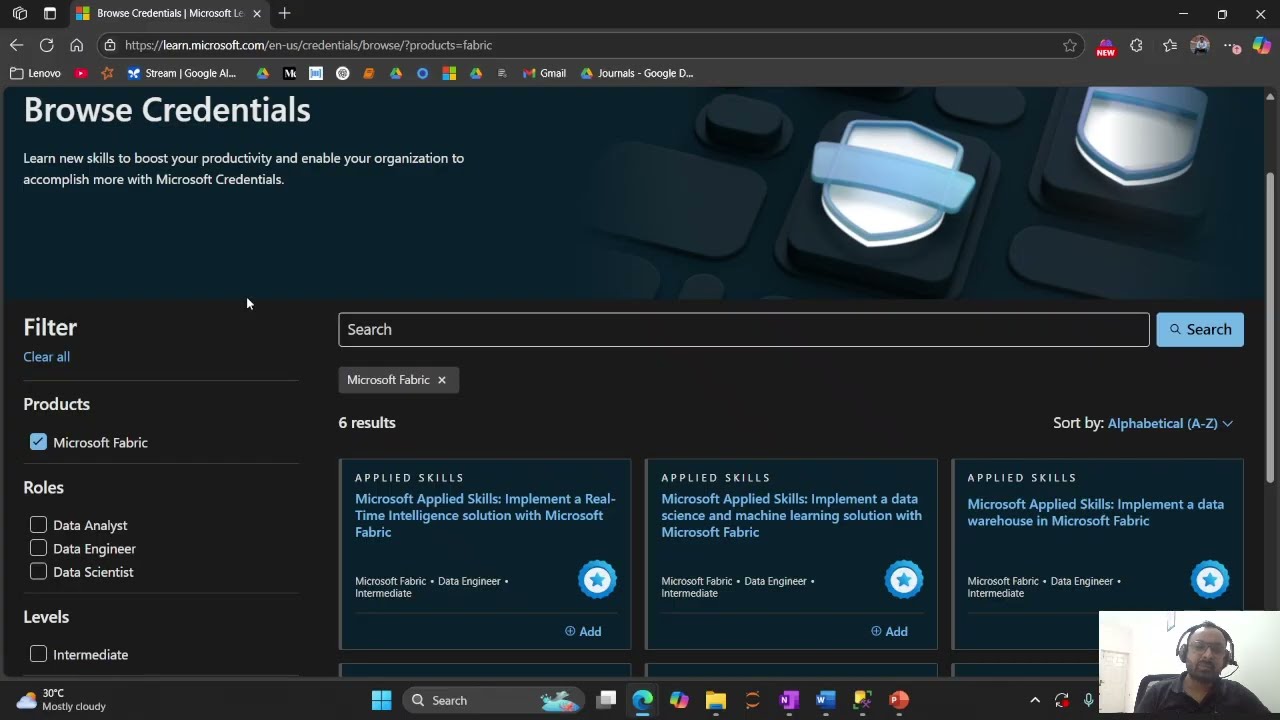Check the Intermediate level filter

pyautogui.click(x=38, y=654)
